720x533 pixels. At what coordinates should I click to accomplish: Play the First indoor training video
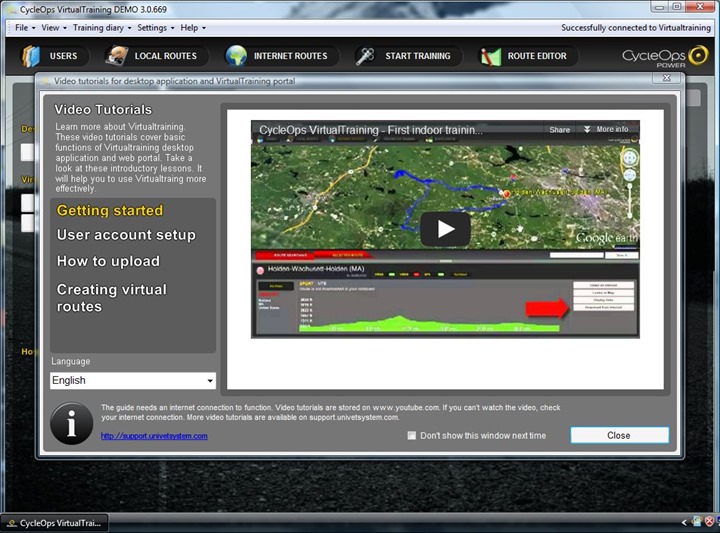(445, 229)
